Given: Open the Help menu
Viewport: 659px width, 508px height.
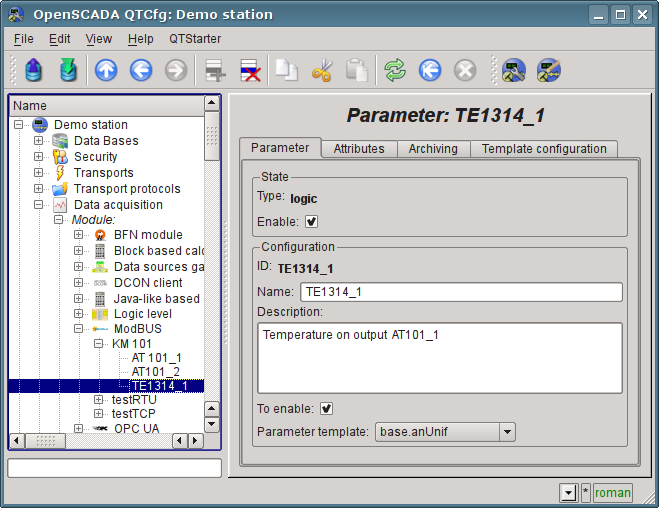Looking at the screenshot, I should (141, 39).
